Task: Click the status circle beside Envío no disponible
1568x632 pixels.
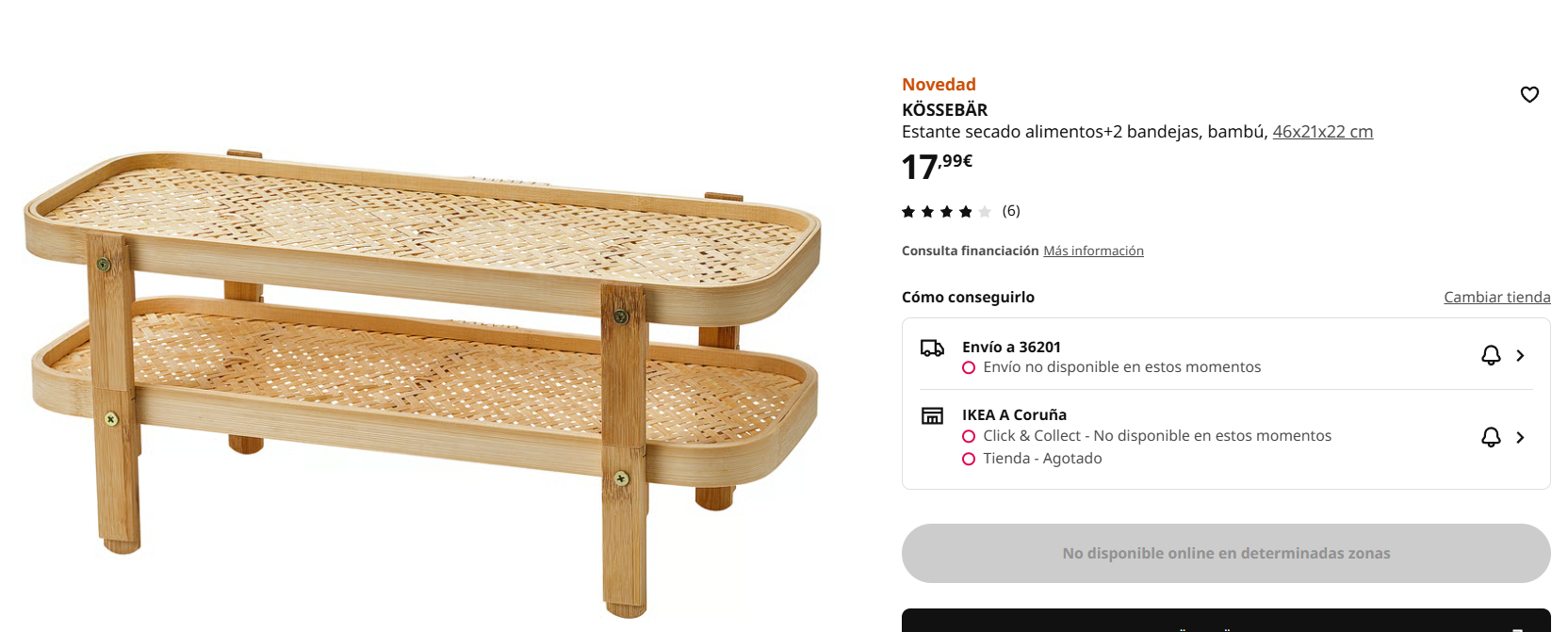Action: (x=969, y=368)
